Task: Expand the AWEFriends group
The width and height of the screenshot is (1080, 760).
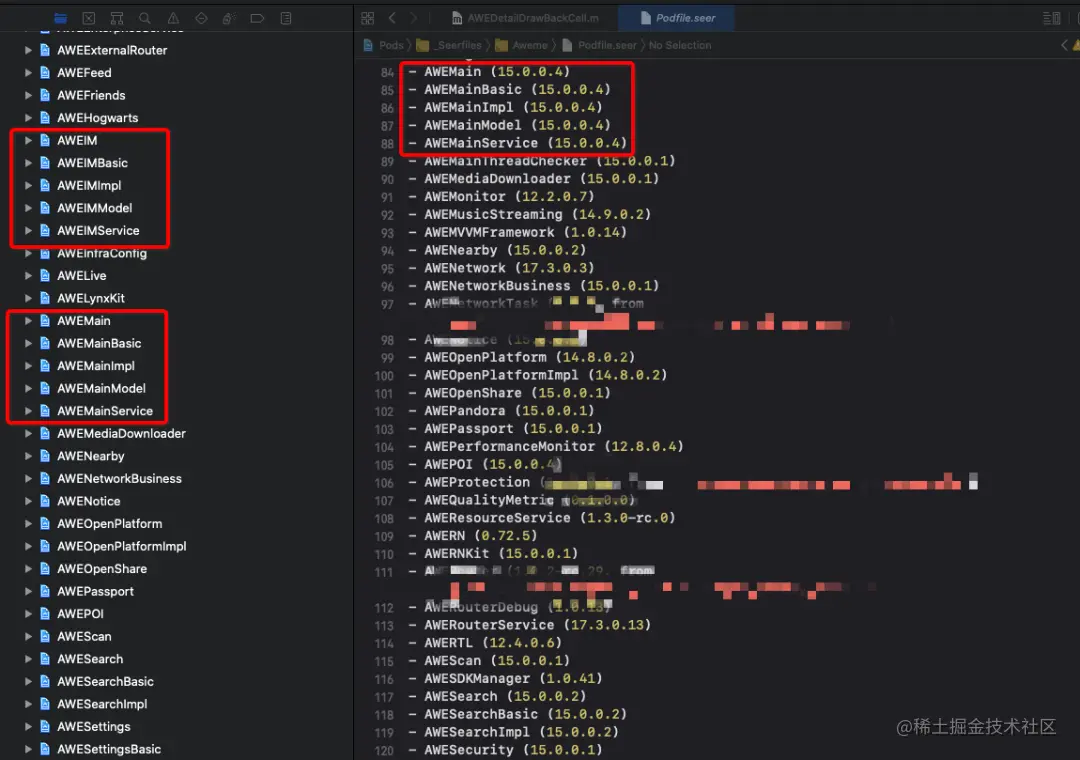Action: tap(28, 96)
